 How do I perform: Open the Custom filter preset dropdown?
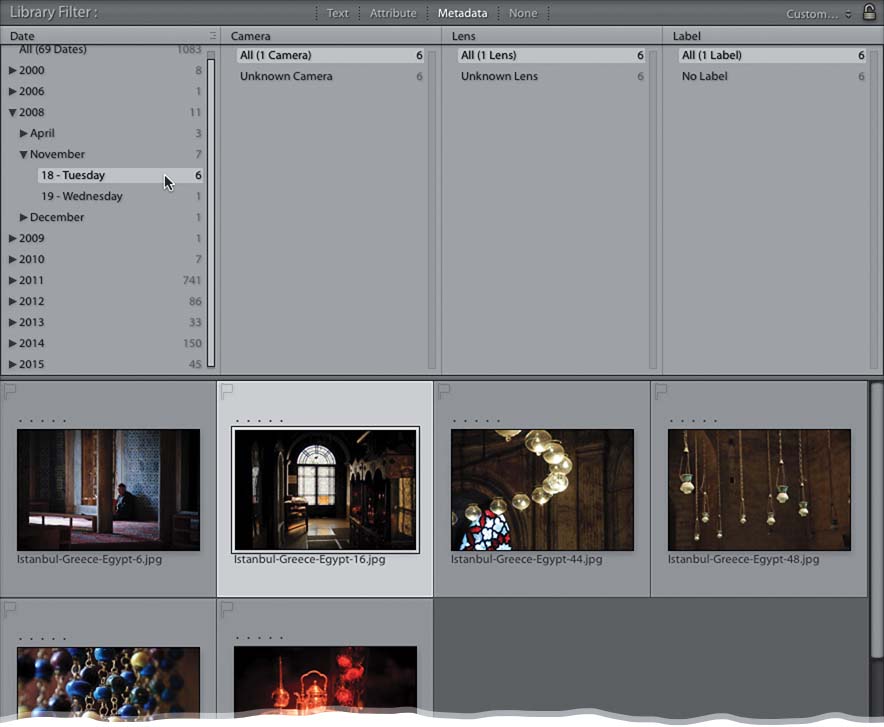point(818,14)
